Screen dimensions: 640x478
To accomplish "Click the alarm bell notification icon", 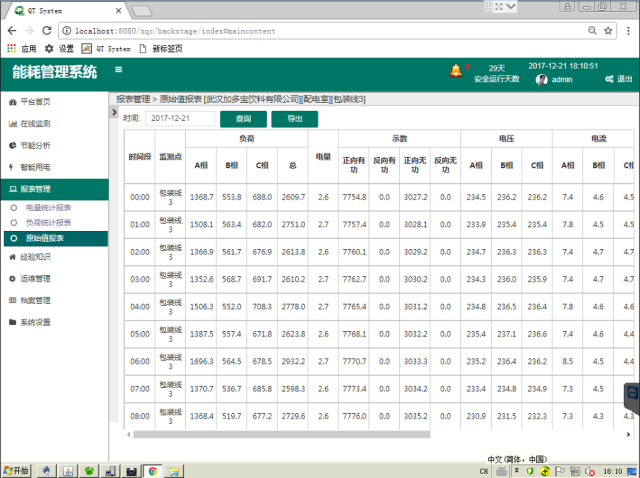I will tap(456, 70).
